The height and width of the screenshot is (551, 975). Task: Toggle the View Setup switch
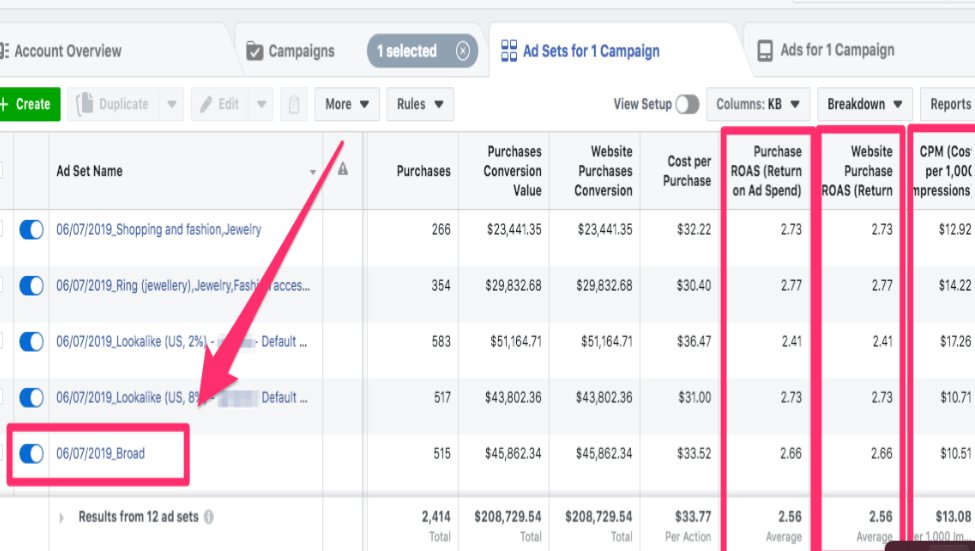(687, 104)
